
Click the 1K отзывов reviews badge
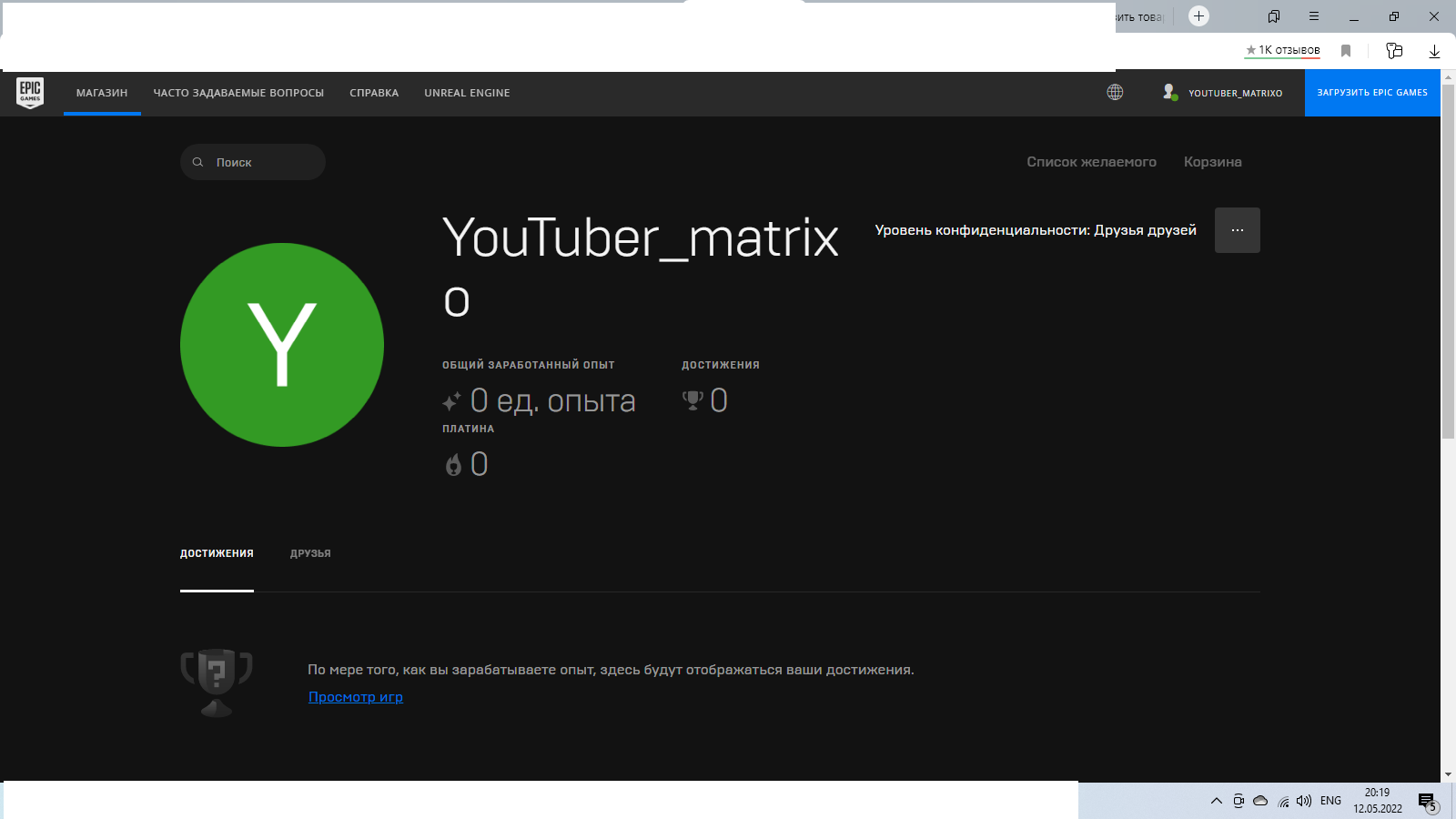point(1282,51)
